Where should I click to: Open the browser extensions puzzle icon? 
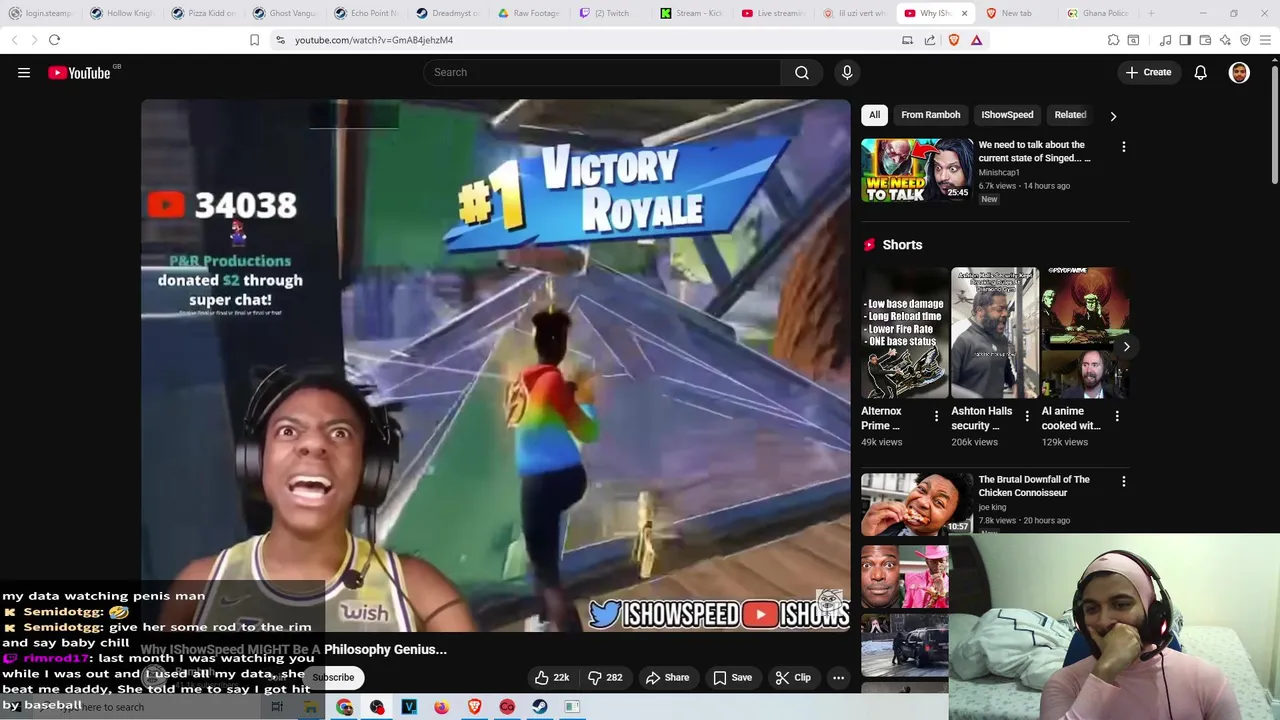pos(1113,40)
